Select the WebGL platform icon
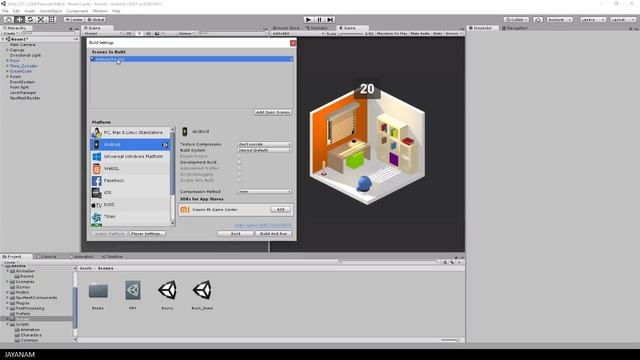640x360 pixels. pos(97,169)
